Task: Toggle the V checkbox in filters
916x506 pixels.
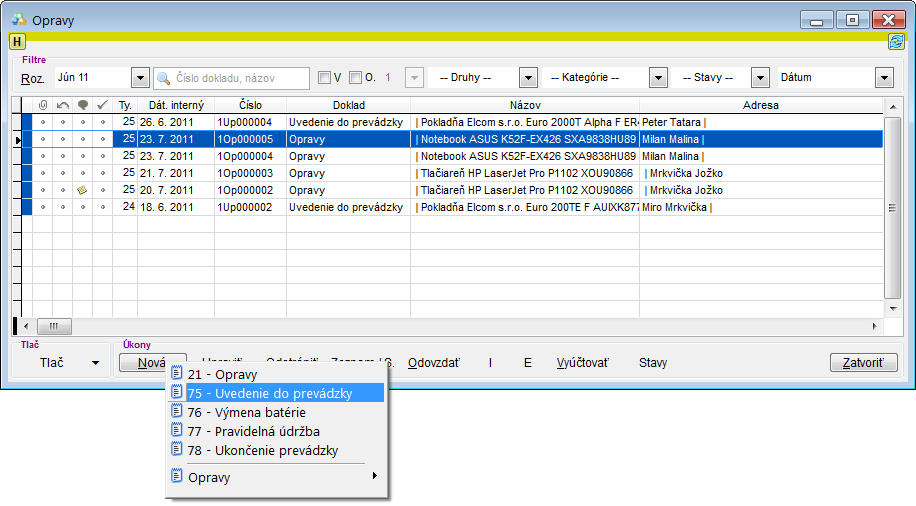Action: click(324, 78)
